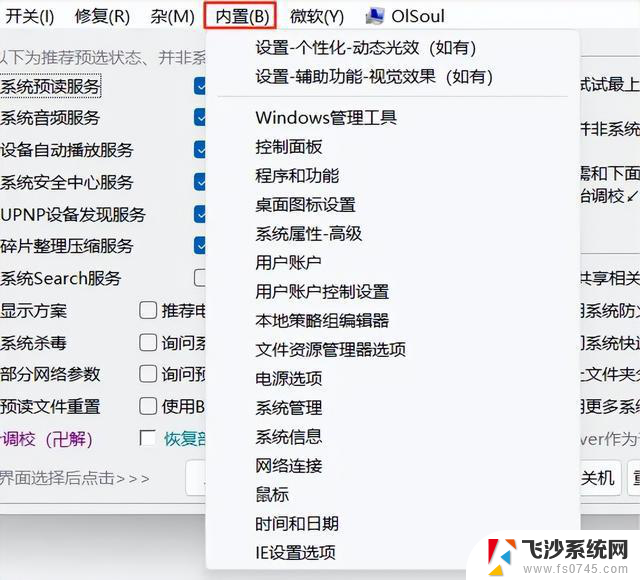The width and height of the screenshot is (640, 580).
Task: Close the 内置(B) menu by clicking it
Action: coord(240,16)
